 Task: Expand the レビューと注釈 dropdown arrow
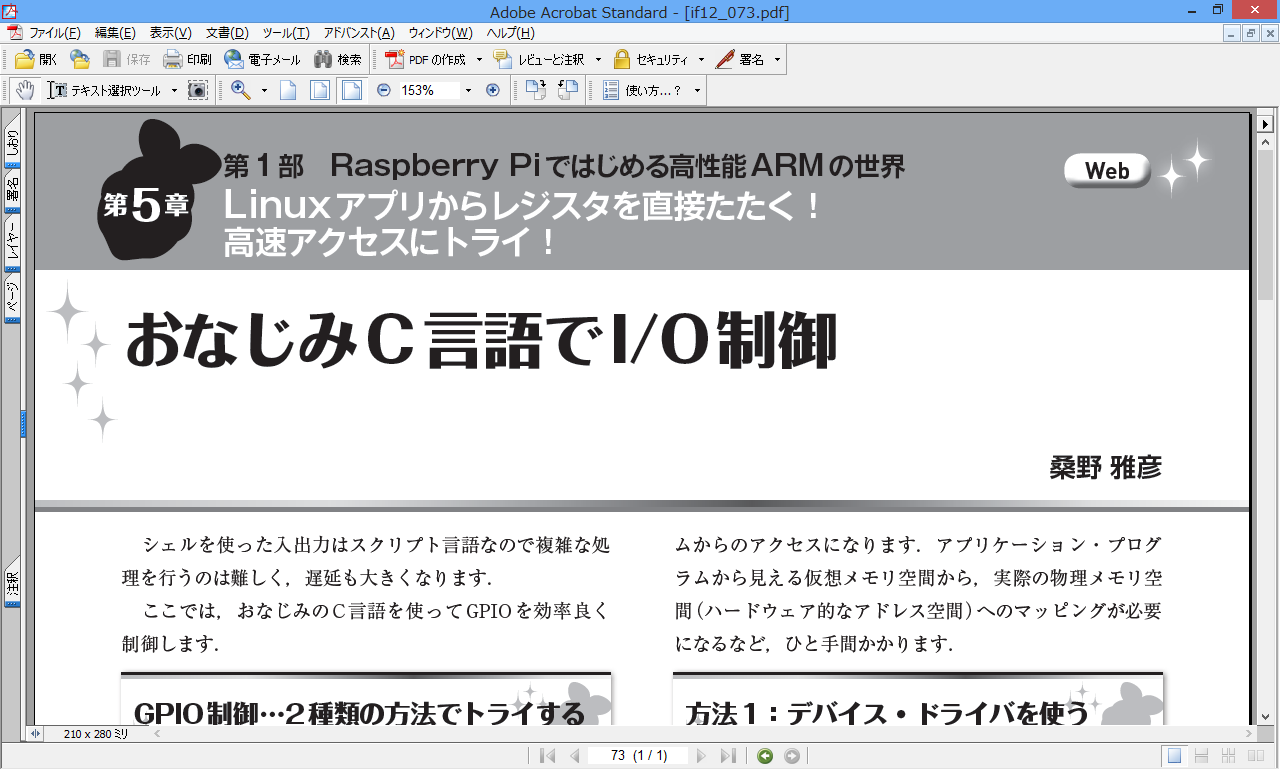coord(598,59)
